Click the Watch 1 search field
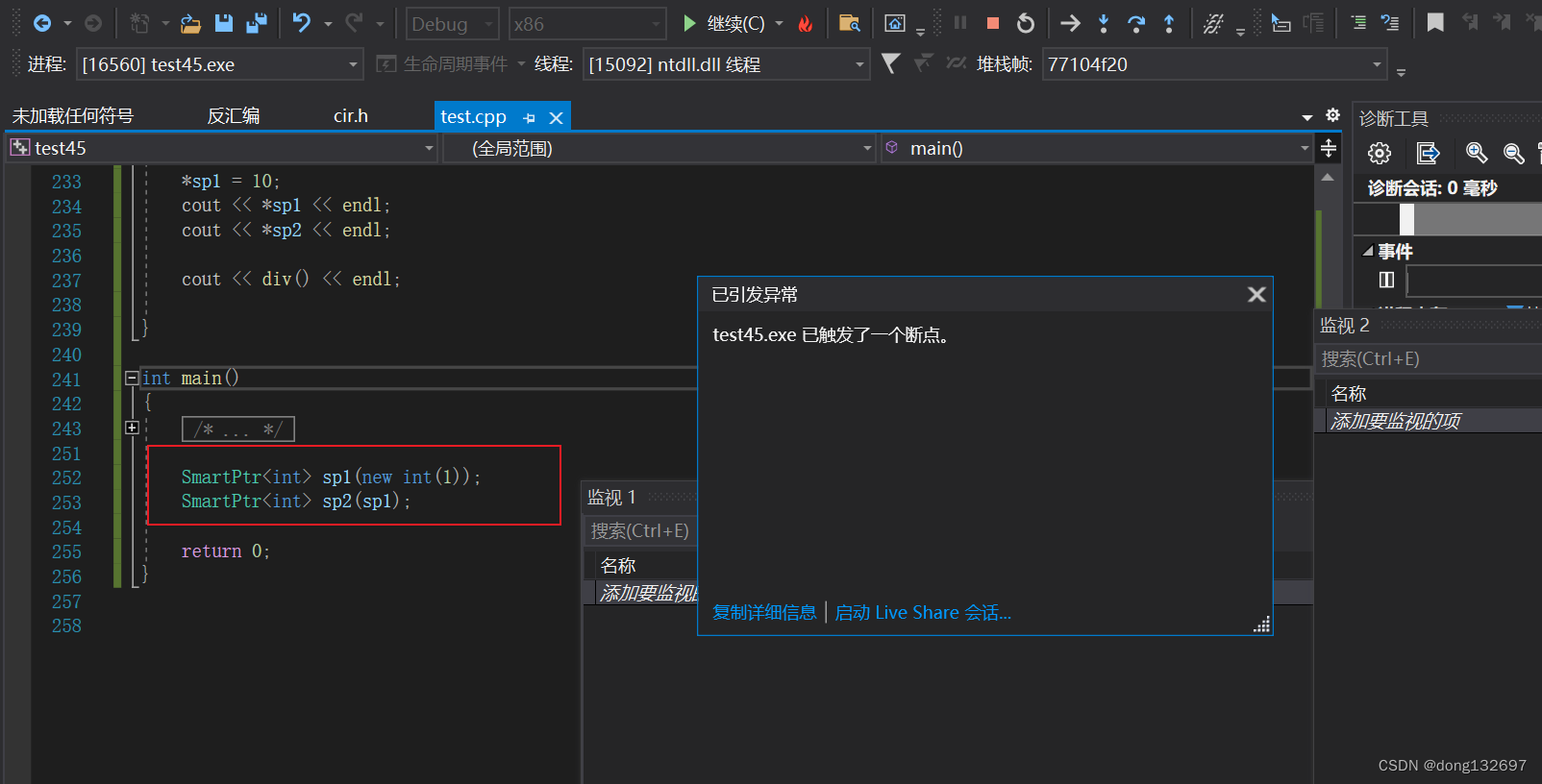 (640, 531)
